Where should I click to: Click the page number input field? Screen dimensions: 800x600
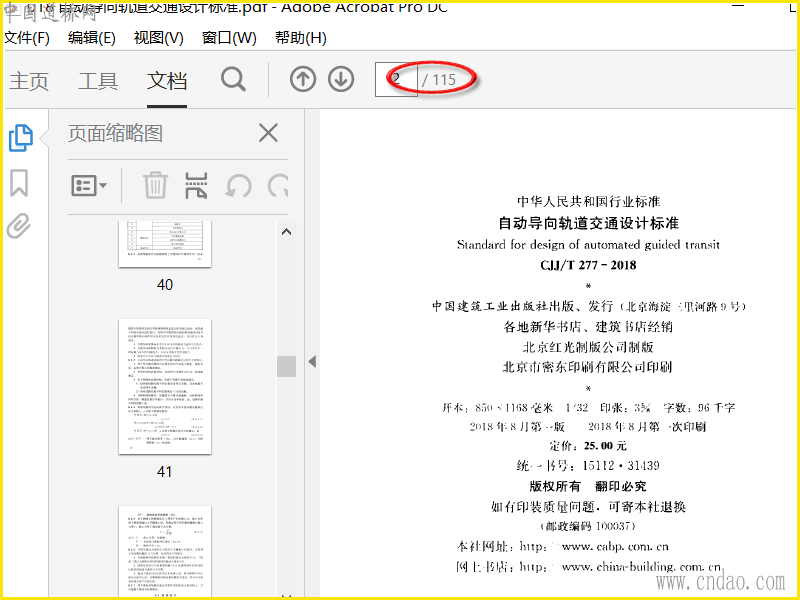396,80
